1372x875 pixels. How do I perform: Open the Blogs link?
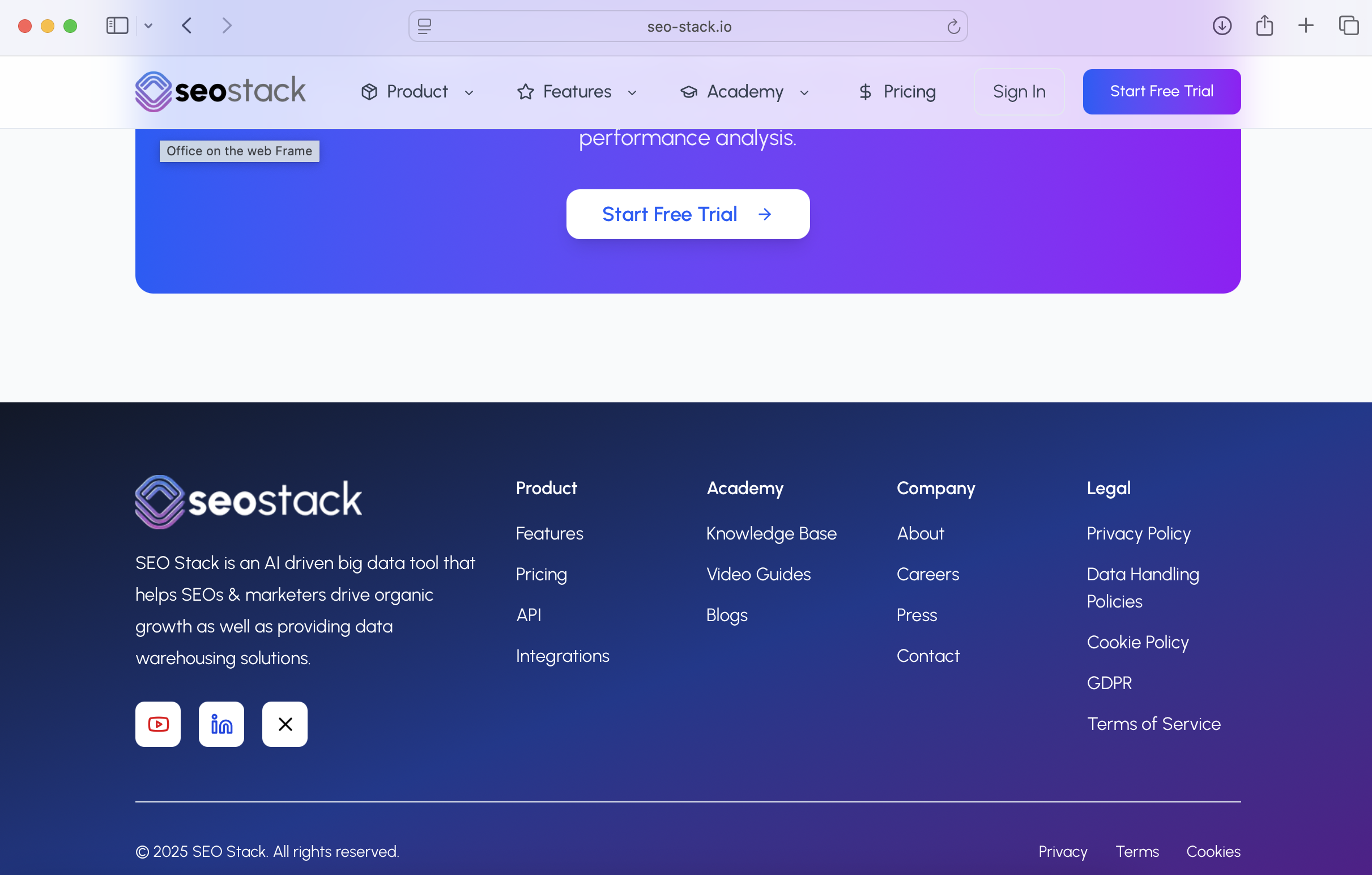tap(726, 615)
